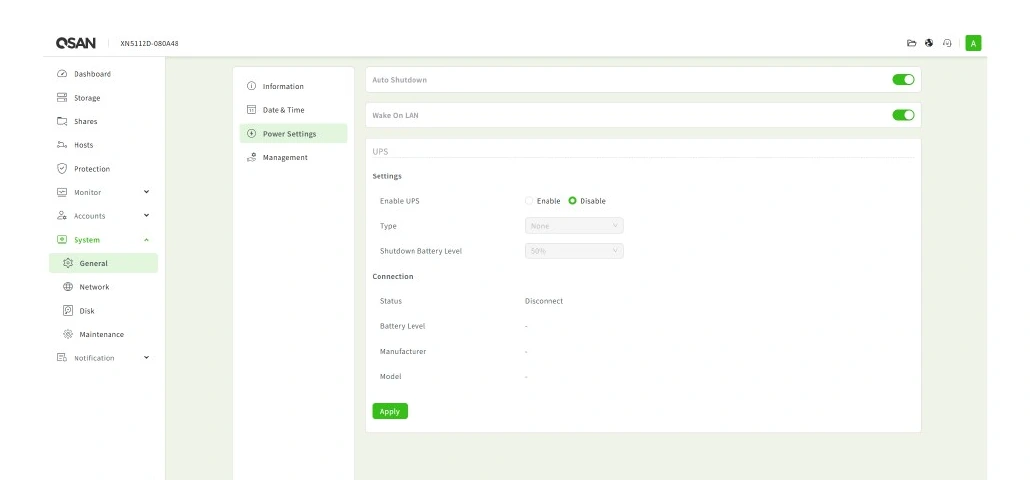Expand the Accounts menu chevron
1030x480 pixels.
click(146, 215)
